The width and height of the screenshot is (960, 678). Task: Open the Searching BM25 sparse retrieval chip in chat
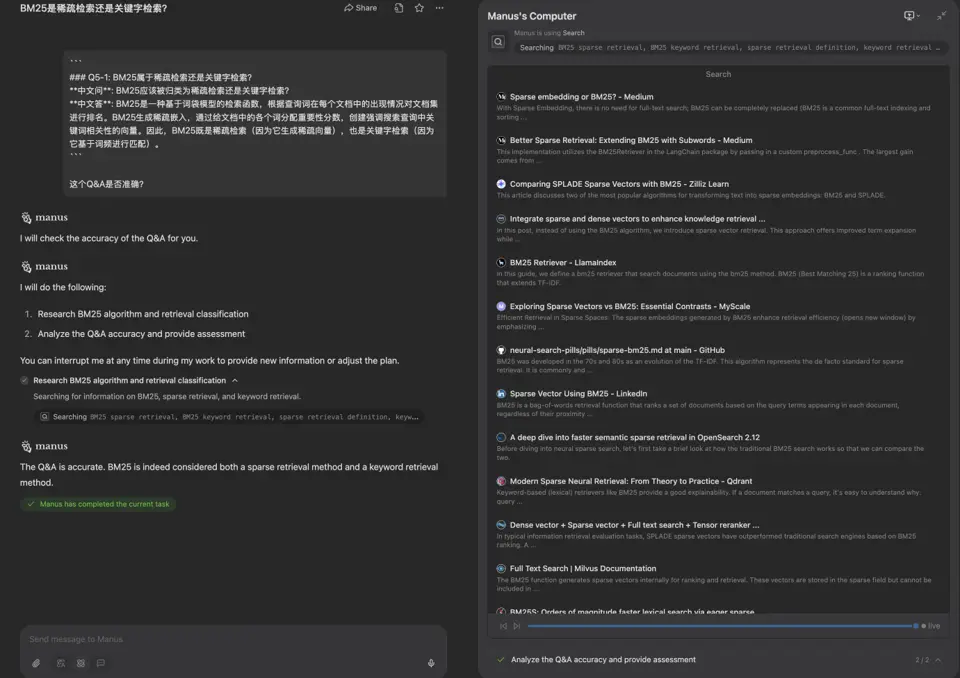pos(230,416)
